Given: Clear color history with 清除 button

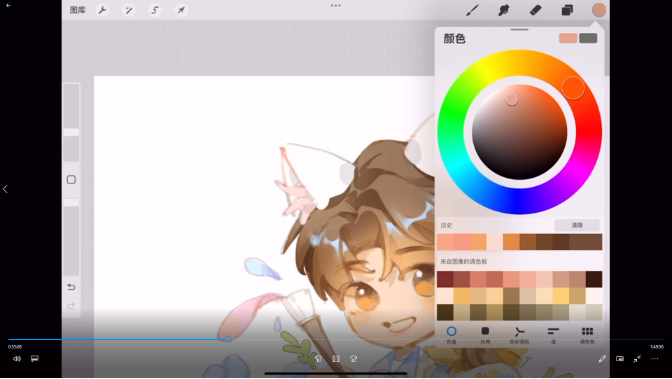Looking at the screenshot, I should tap(577, 225).
